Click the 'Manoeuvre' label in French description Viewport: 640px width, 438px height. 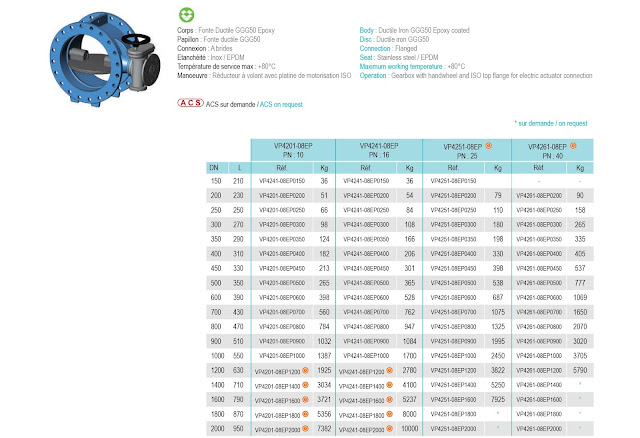pos(192,76)
